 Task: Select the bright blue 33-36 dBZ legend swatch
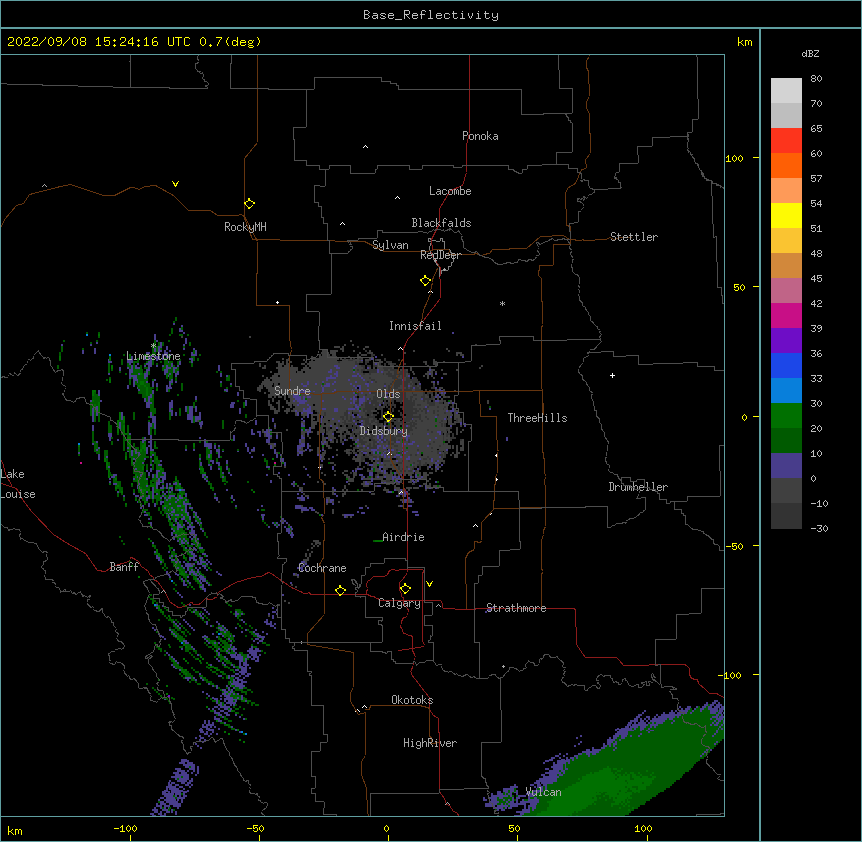(x=786, y=365)
